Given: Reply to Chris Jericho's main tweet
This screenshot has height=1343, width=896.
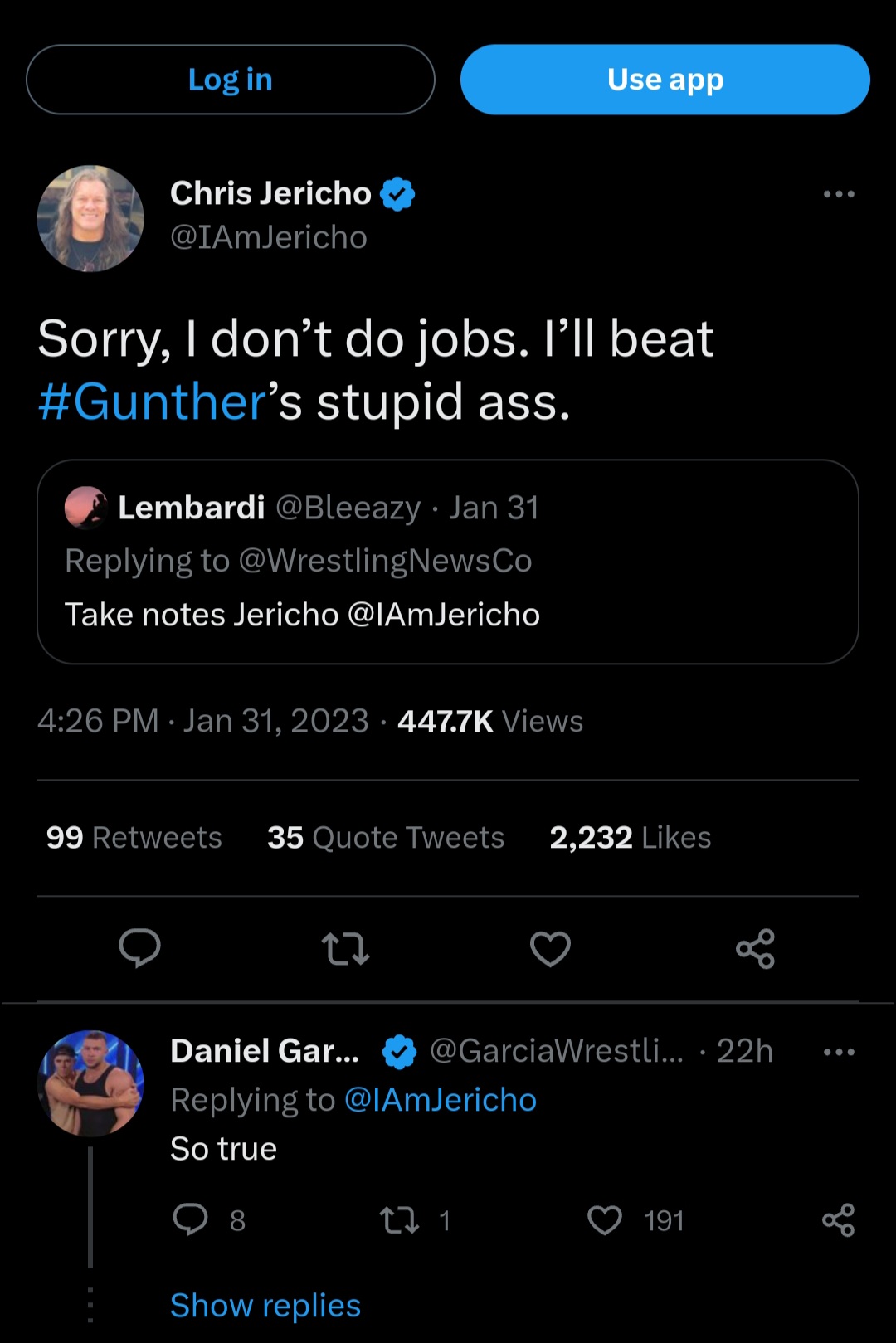Looking at the screenshot, I should click(139, 948).
